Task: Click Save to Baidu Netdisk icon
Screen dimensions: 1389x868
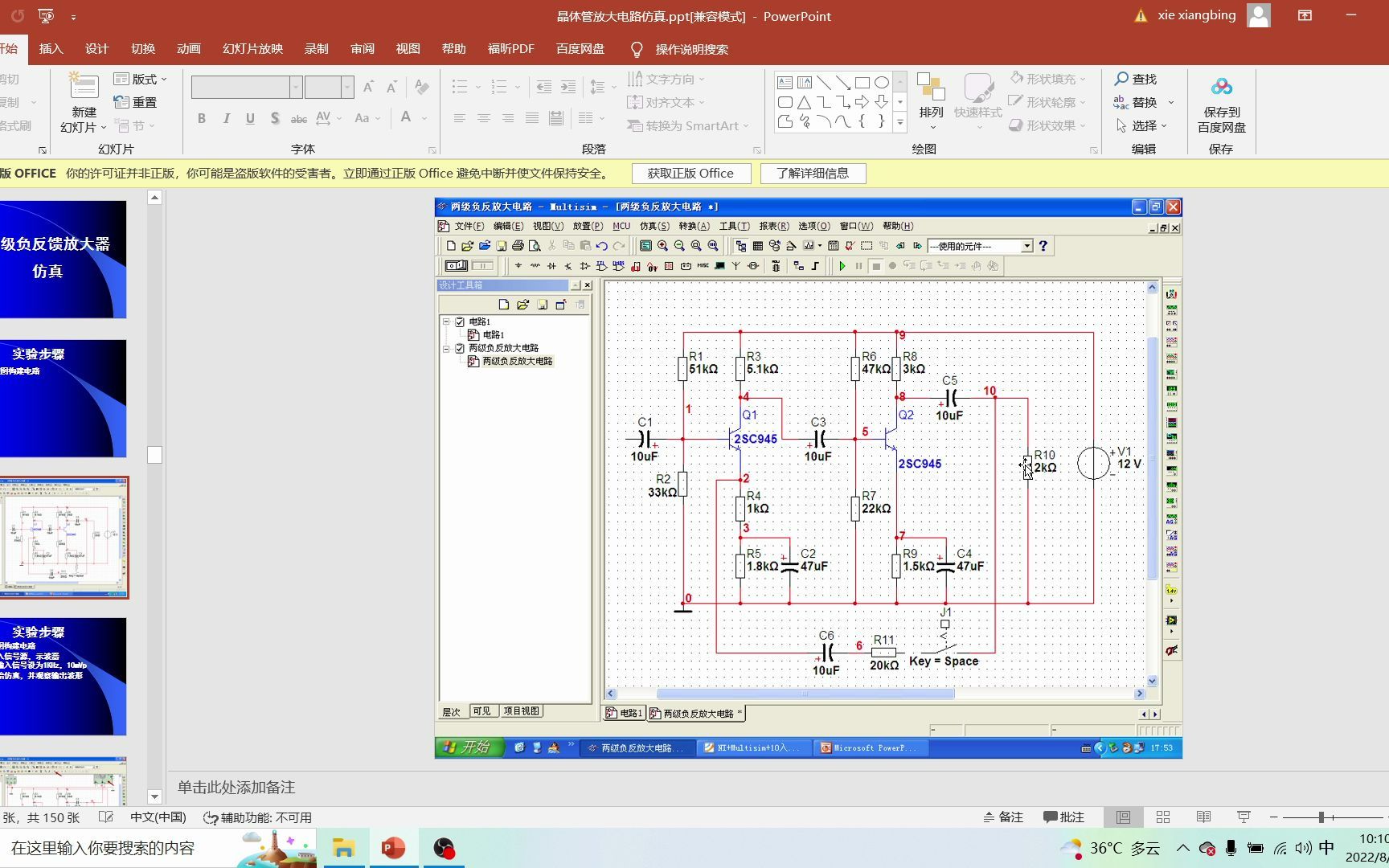Action: 1221,88
